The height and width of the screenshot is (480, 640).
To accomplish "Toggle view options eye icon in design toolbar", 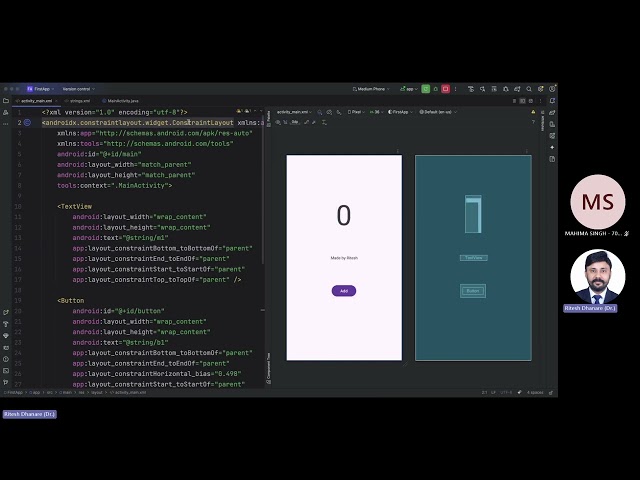I will [x=278, y=122].
